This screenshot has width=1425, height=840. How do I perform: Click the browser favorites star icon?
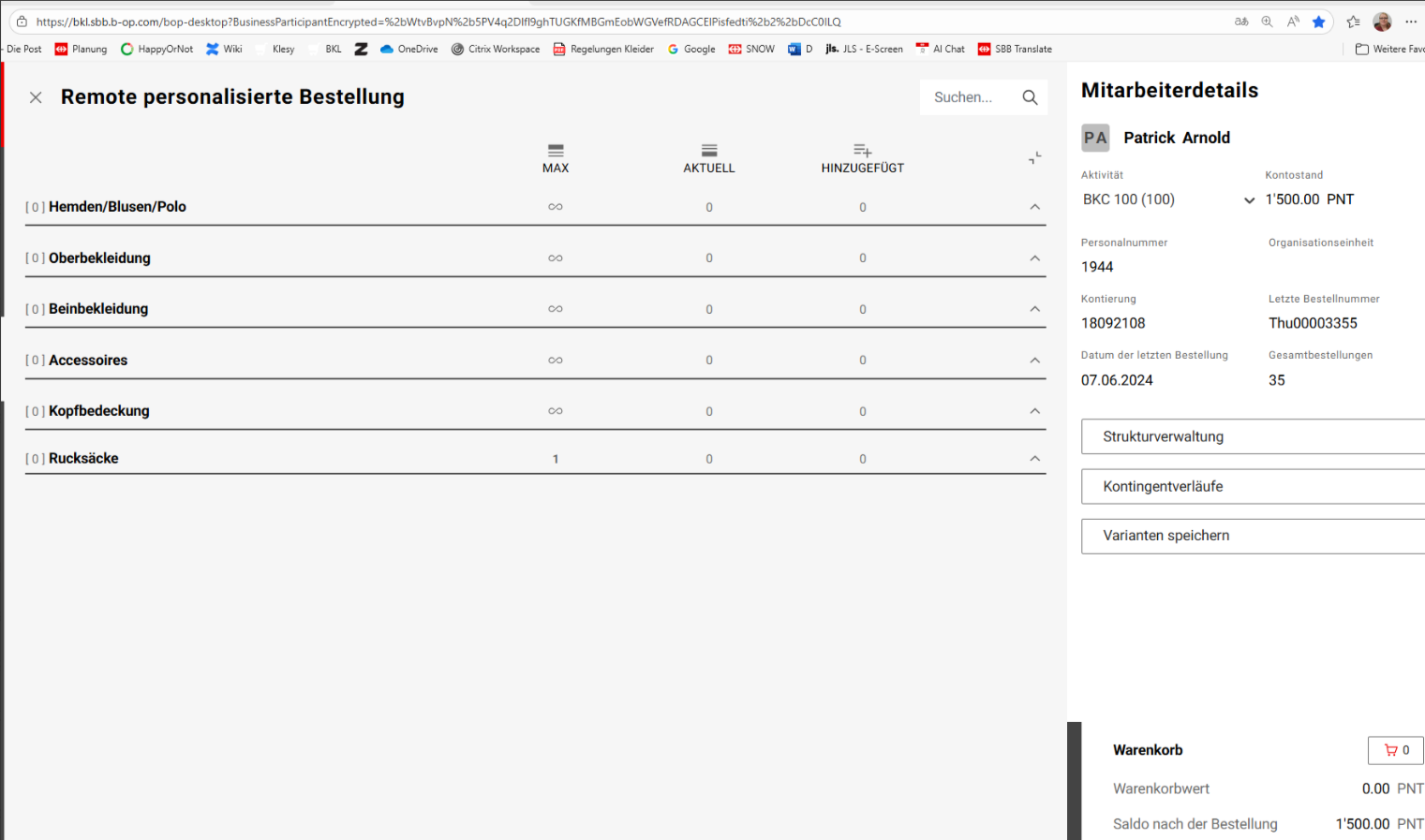(1318, 22)
